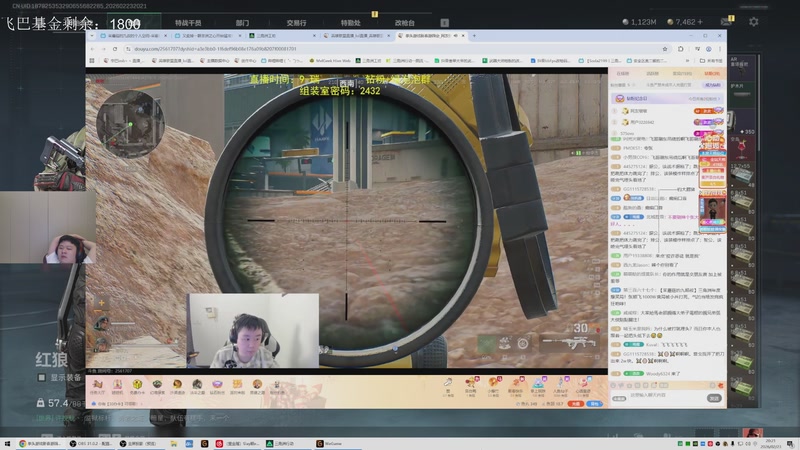Open the chat emoji icon above the input
This screenshot has height=450, width=800.
(x=614, y=385)
